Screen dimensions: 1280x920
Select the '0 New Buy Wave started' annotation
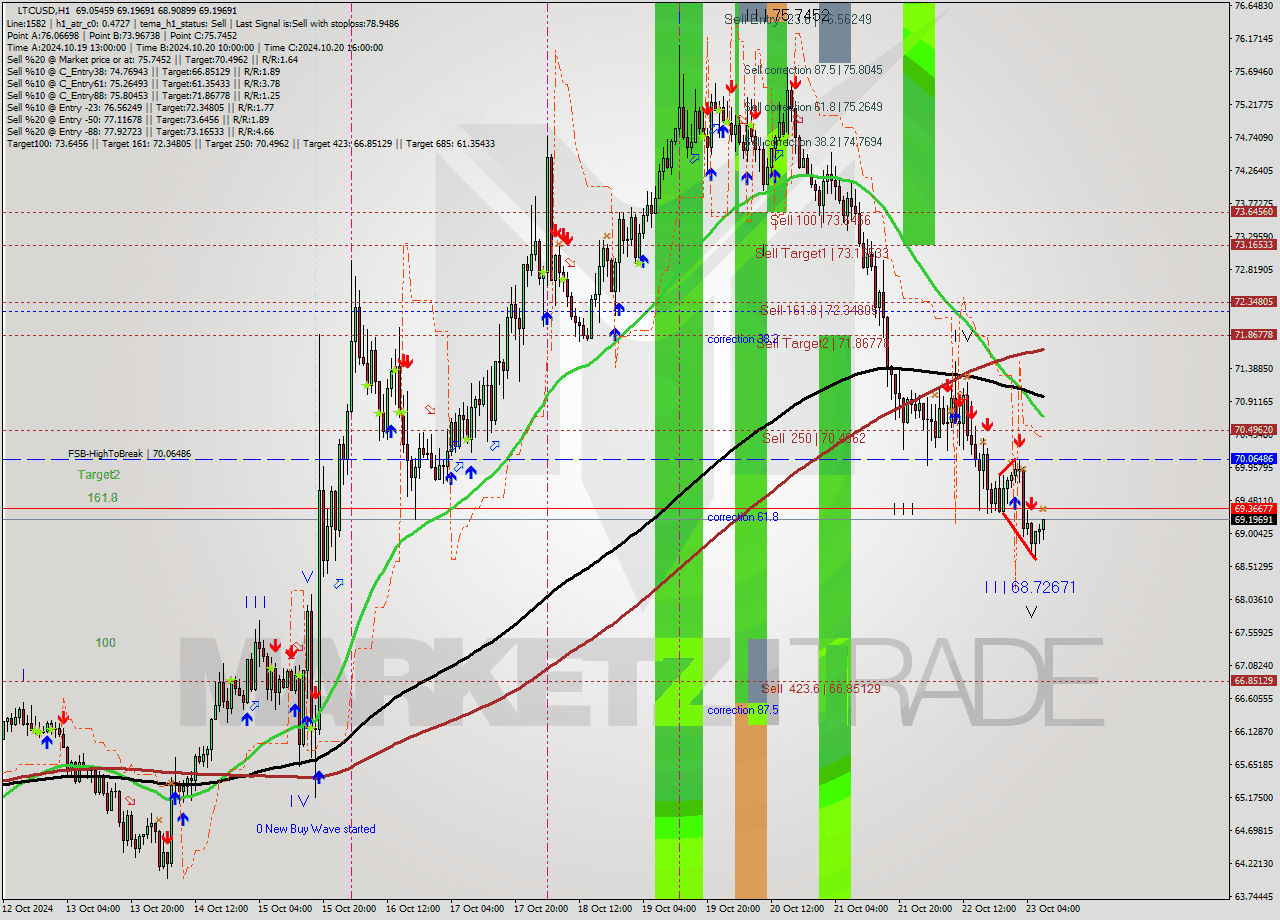click(316, 829)
